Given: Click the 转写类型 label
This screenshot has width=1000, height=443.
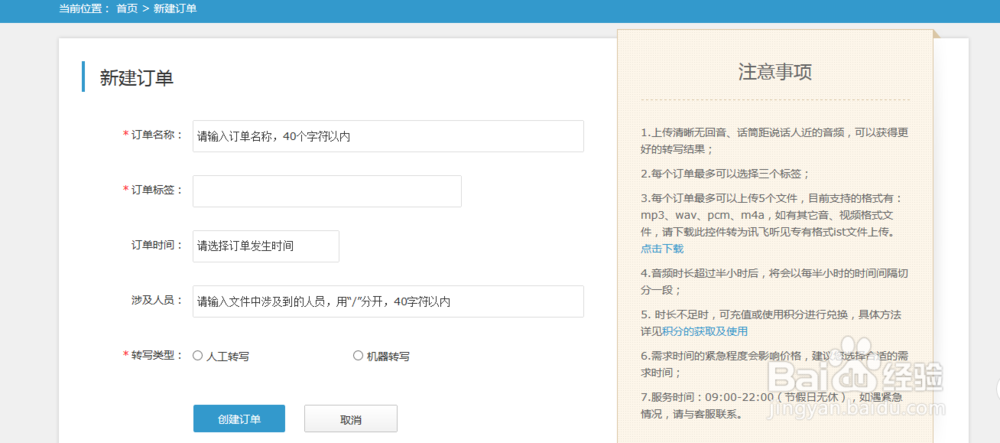Looking at the screenshot, I should pyautogui.click(x=156, y=355).
